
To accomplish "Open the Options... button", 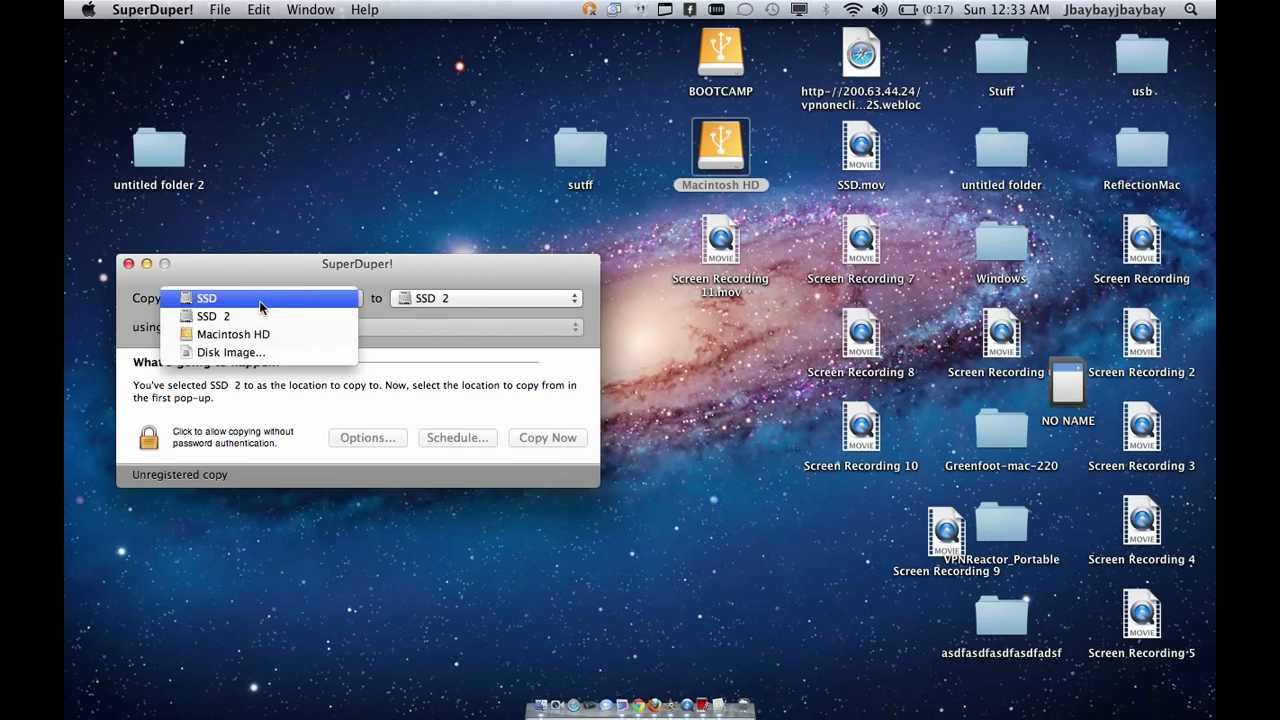I will [367, 437].
